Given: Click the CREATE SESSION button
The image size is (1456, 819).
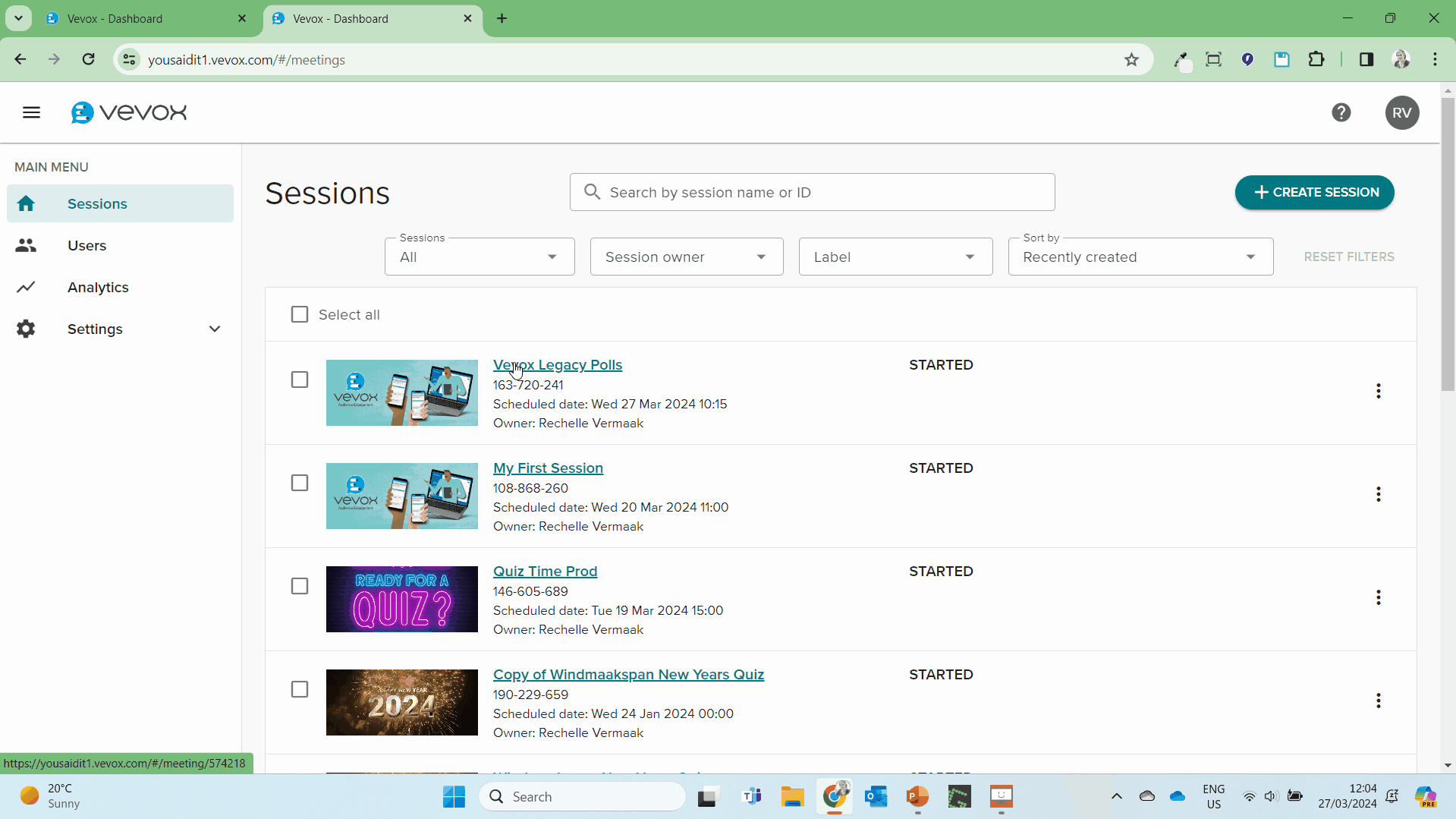Looking at the screenshot, I should 1313,192.
